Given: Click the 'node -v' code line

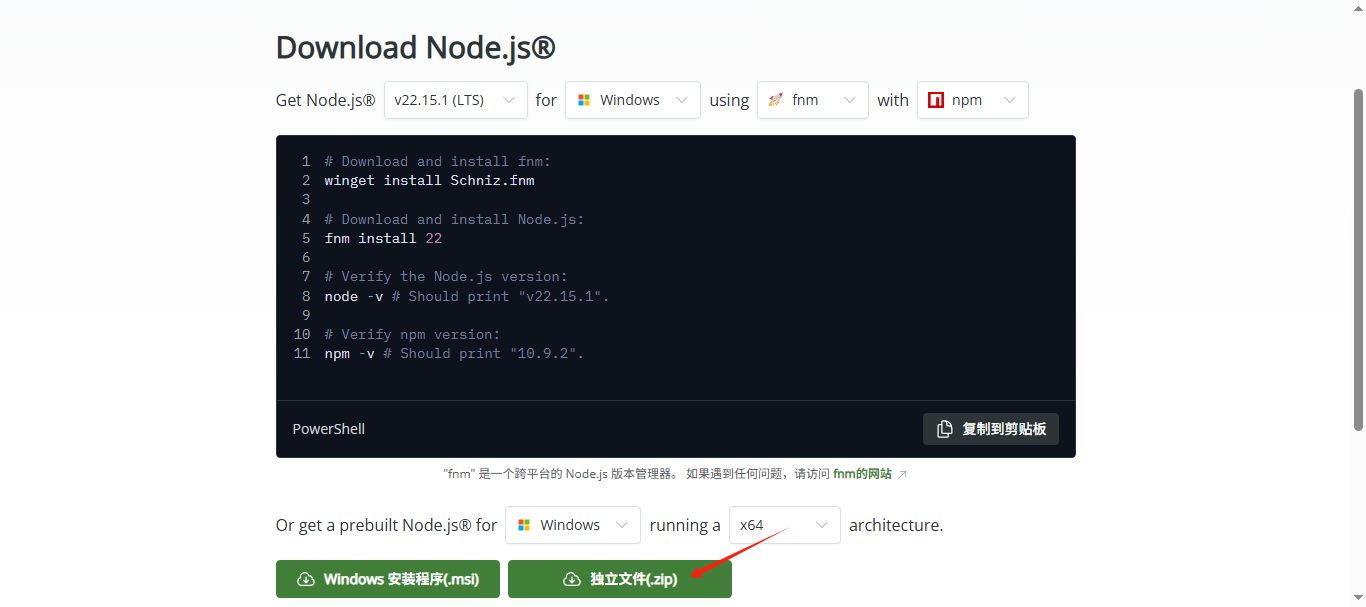Looking at the screenshot, I should [467, 296].
